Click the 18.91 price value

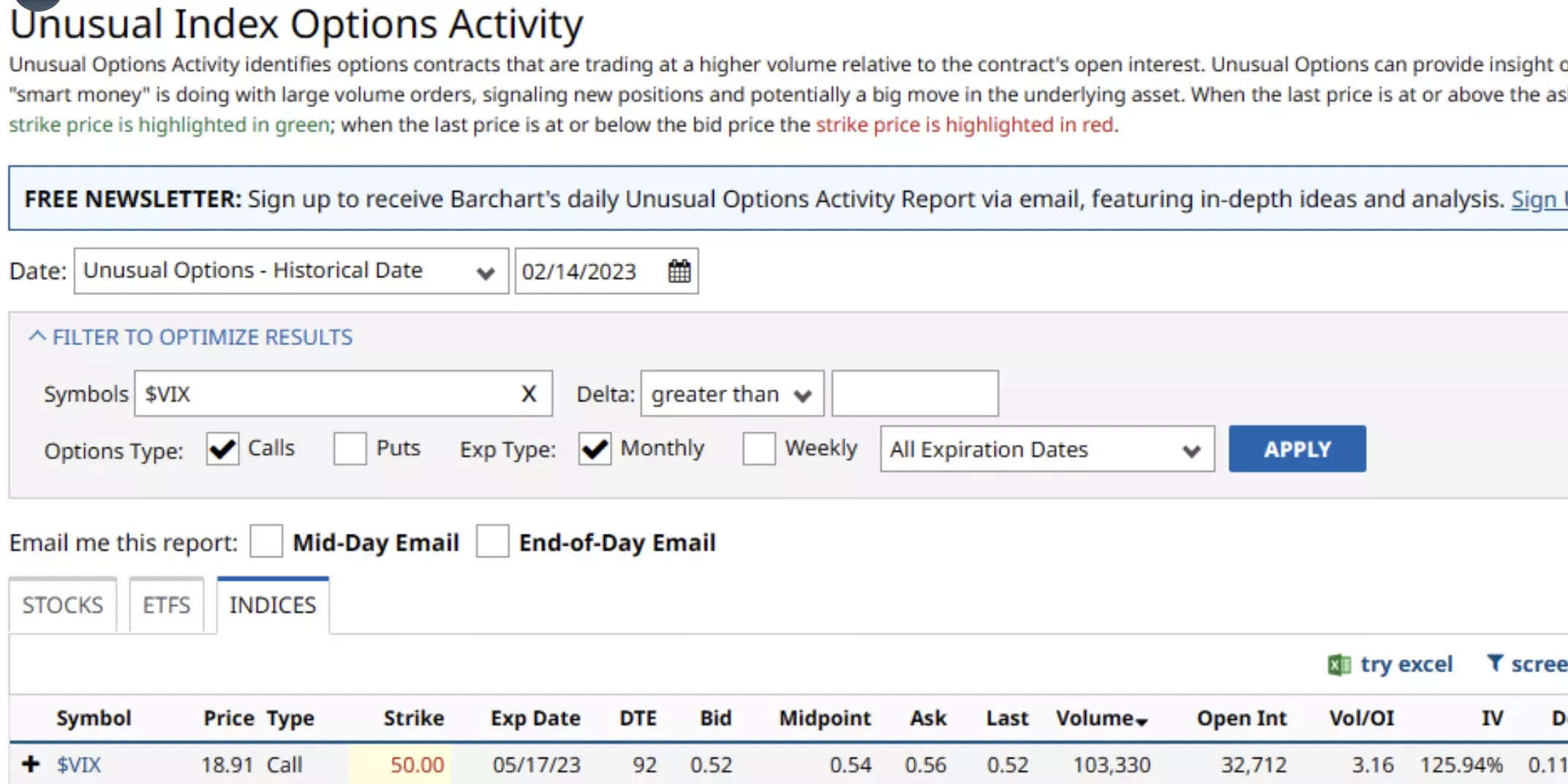coord(227,765)
